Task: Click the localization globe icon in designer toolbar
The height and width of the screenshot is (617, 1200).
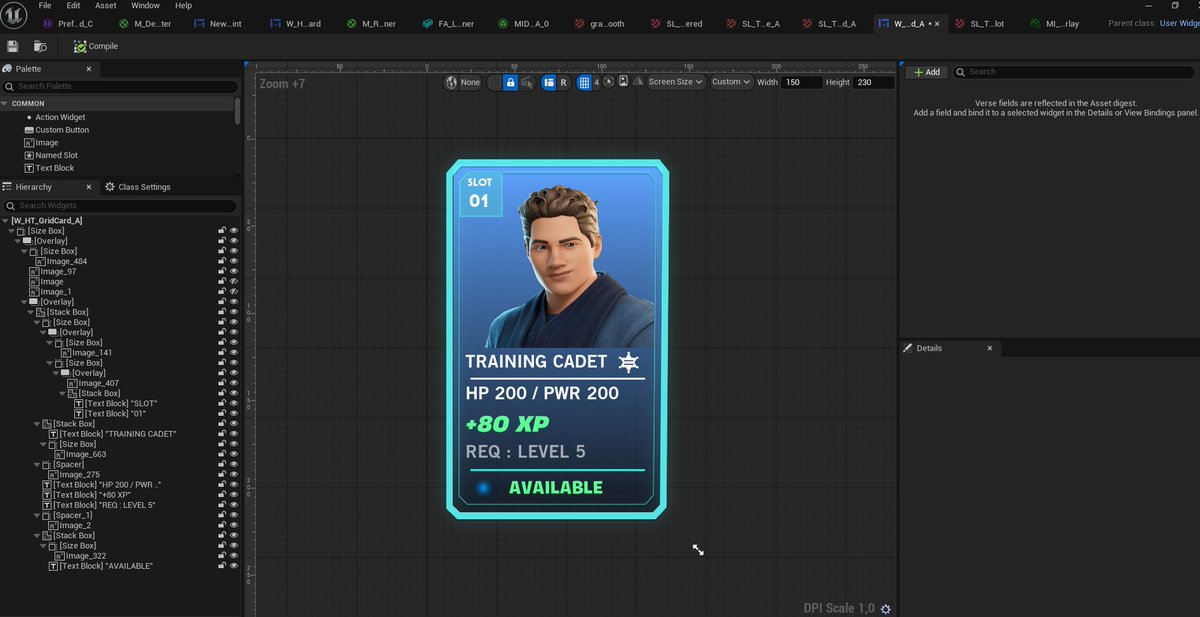Action: coord(452,82)
